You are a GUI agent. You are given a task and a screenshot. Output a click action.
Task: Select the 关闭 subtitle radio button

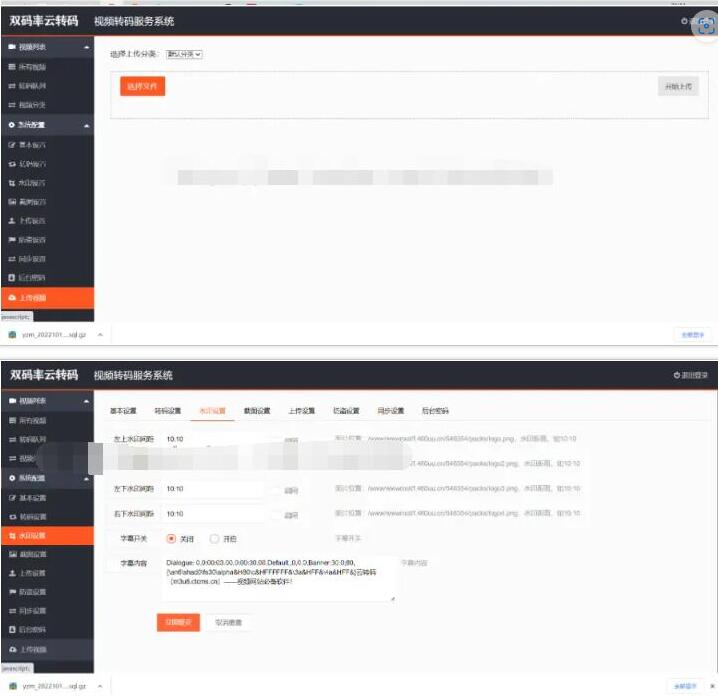(171, 538)
